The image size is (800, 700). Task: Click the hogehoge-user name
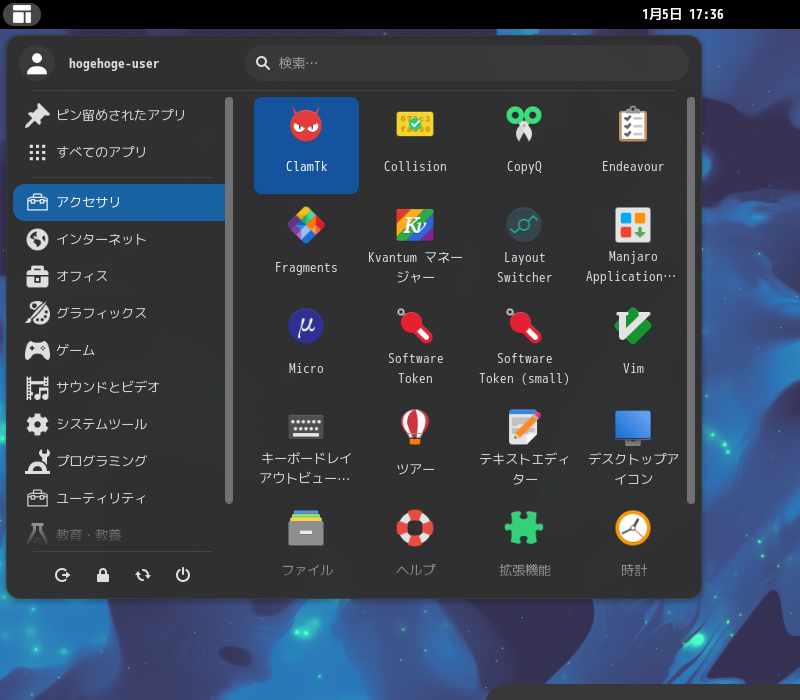(114, 63)
